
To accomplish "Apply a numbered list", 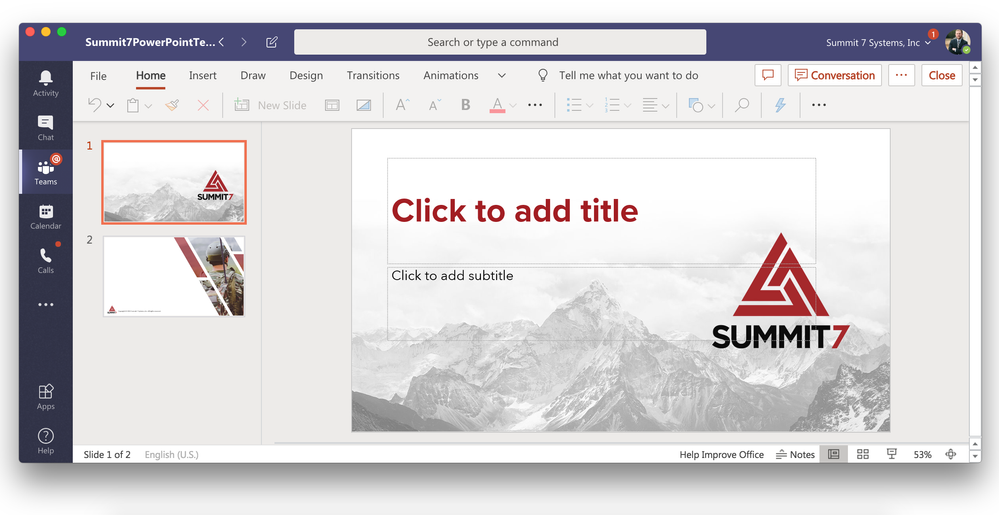I will [612, 105].
